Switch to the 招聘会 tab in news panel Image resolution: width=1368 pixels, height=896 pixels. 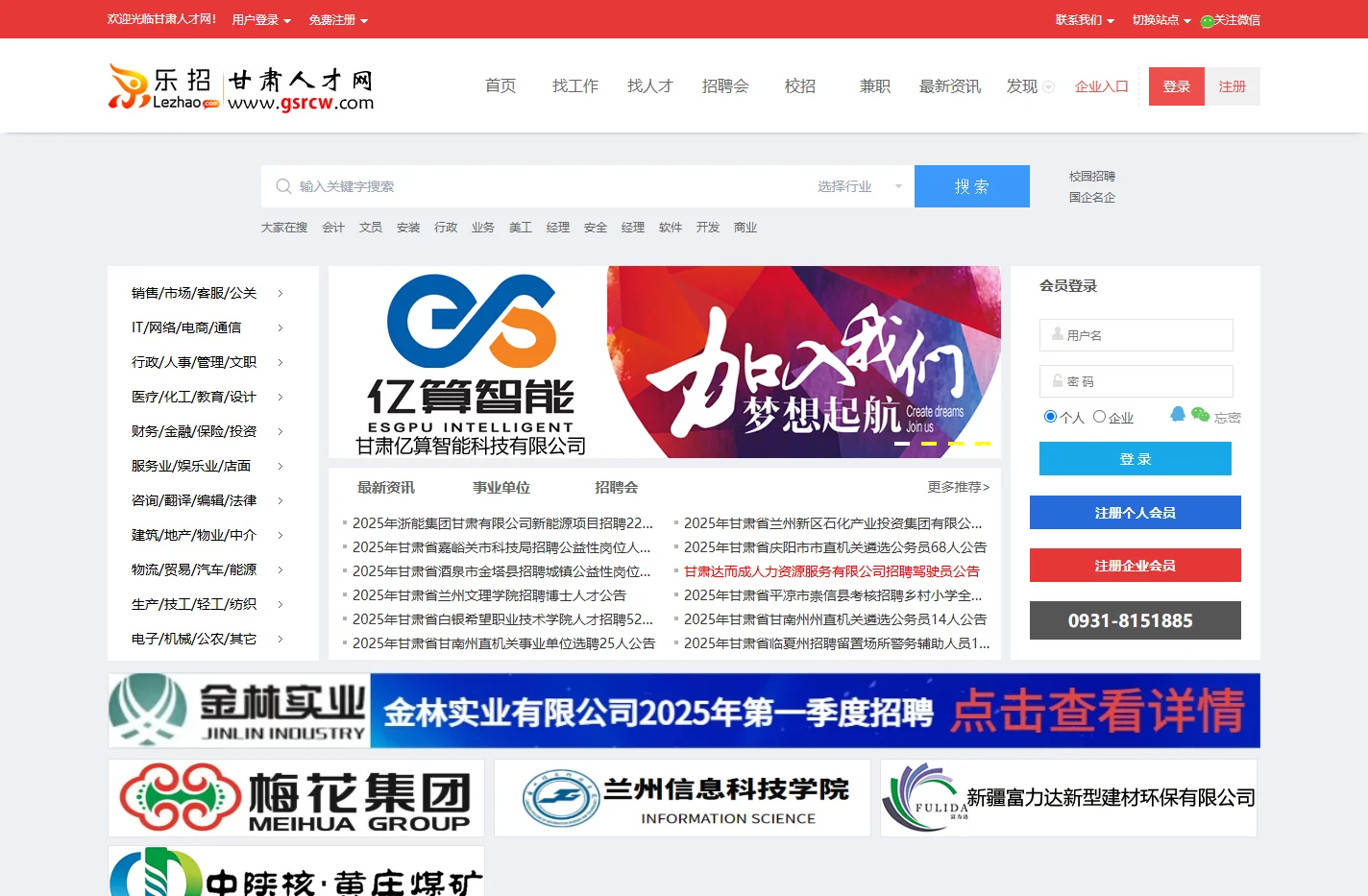[617, 488]
